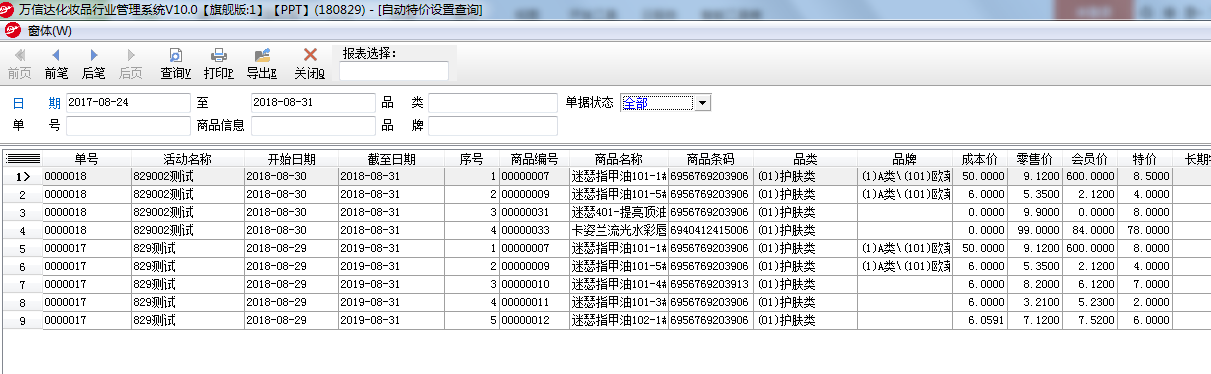Click the 活动名称 column header

point(187,159)
